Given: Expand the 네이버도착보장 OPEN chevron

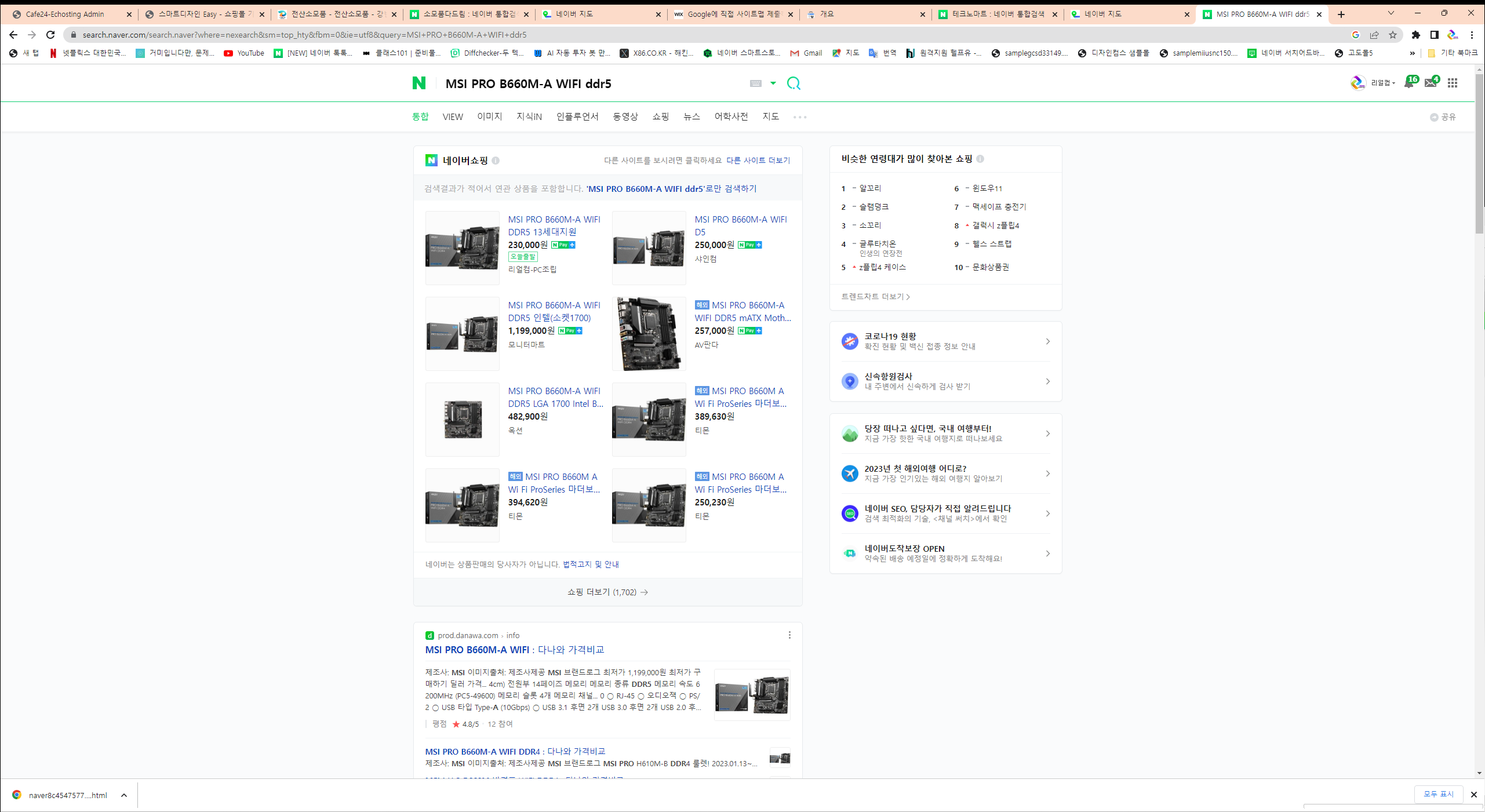Looking at the screenshot, I should (x=1047, y=554).
